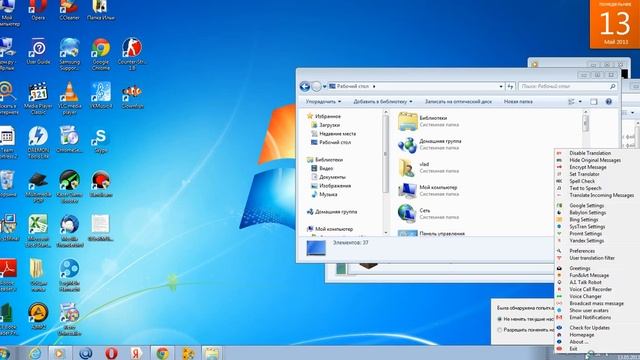Open Internet Explorer from the taskbar
This screenshot has height=360, width=640.
(x=35, y=353)
